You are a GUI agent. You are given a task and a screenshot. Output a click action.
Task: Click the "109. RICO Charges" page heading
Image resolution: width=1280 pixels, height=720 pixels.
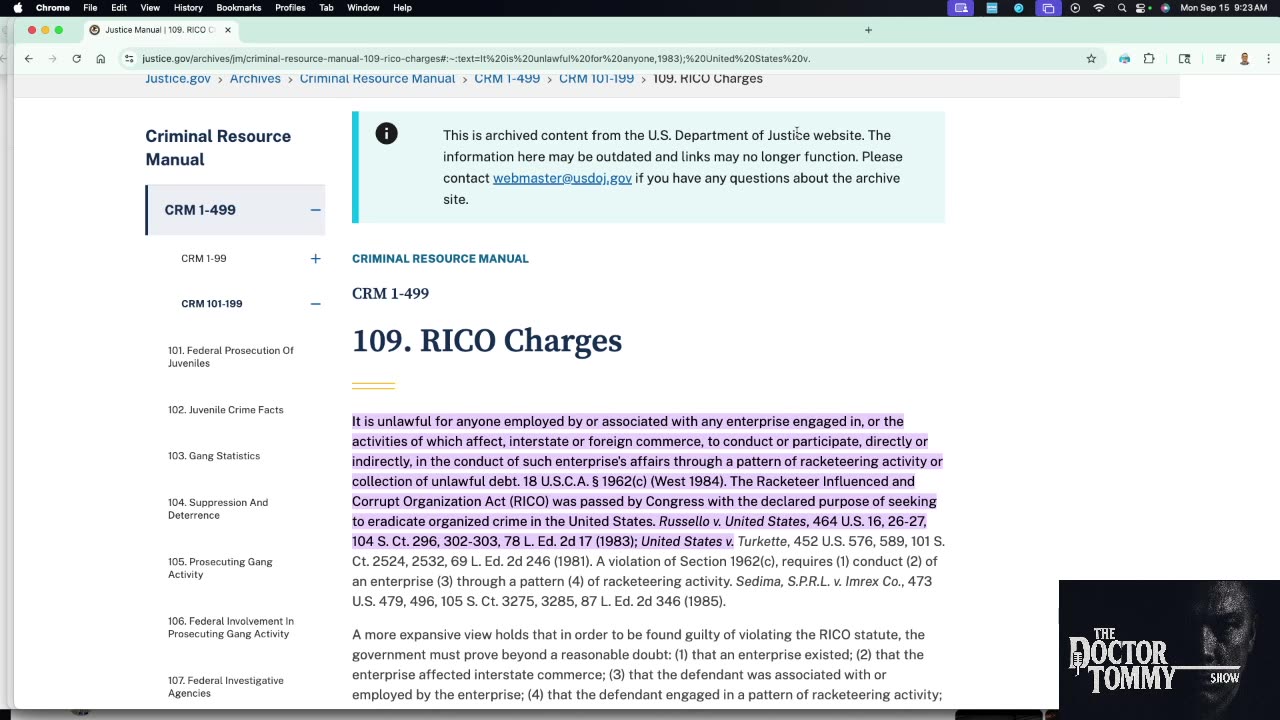click(x=487, y=341)
